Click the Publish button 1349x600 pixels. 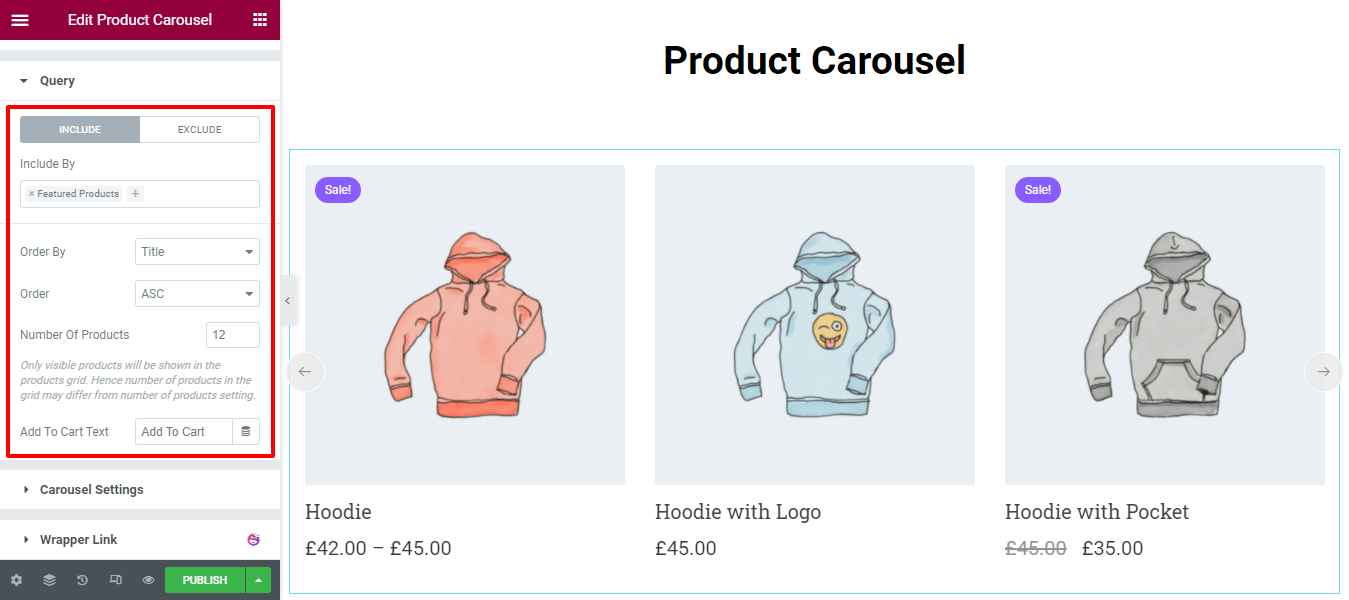pyautogui.click(x=205, y=580)
